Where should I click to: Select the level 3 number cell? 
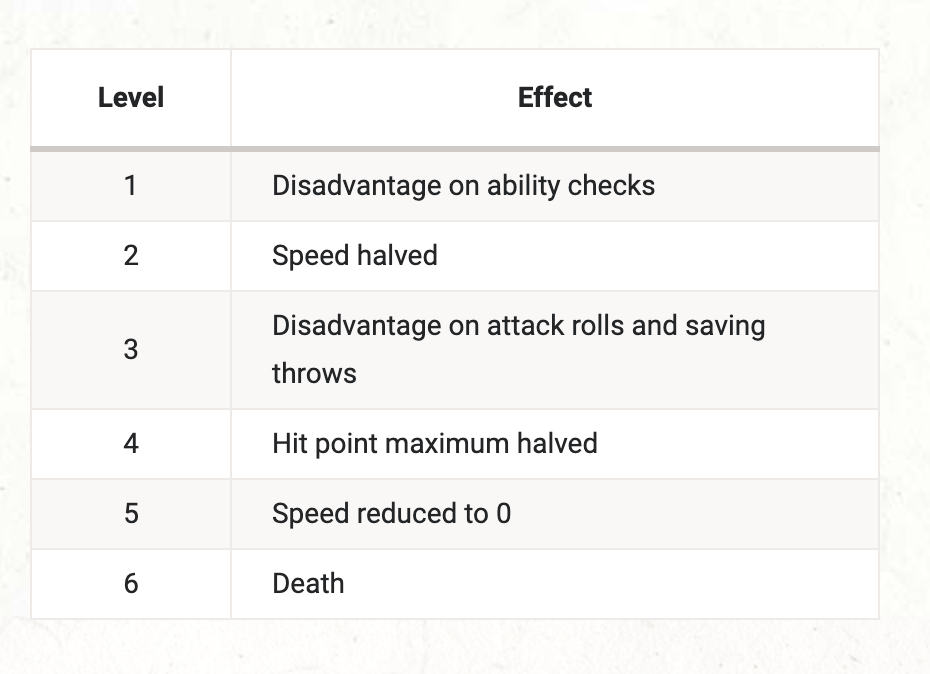pyautogui.click(x=131, y=350)
